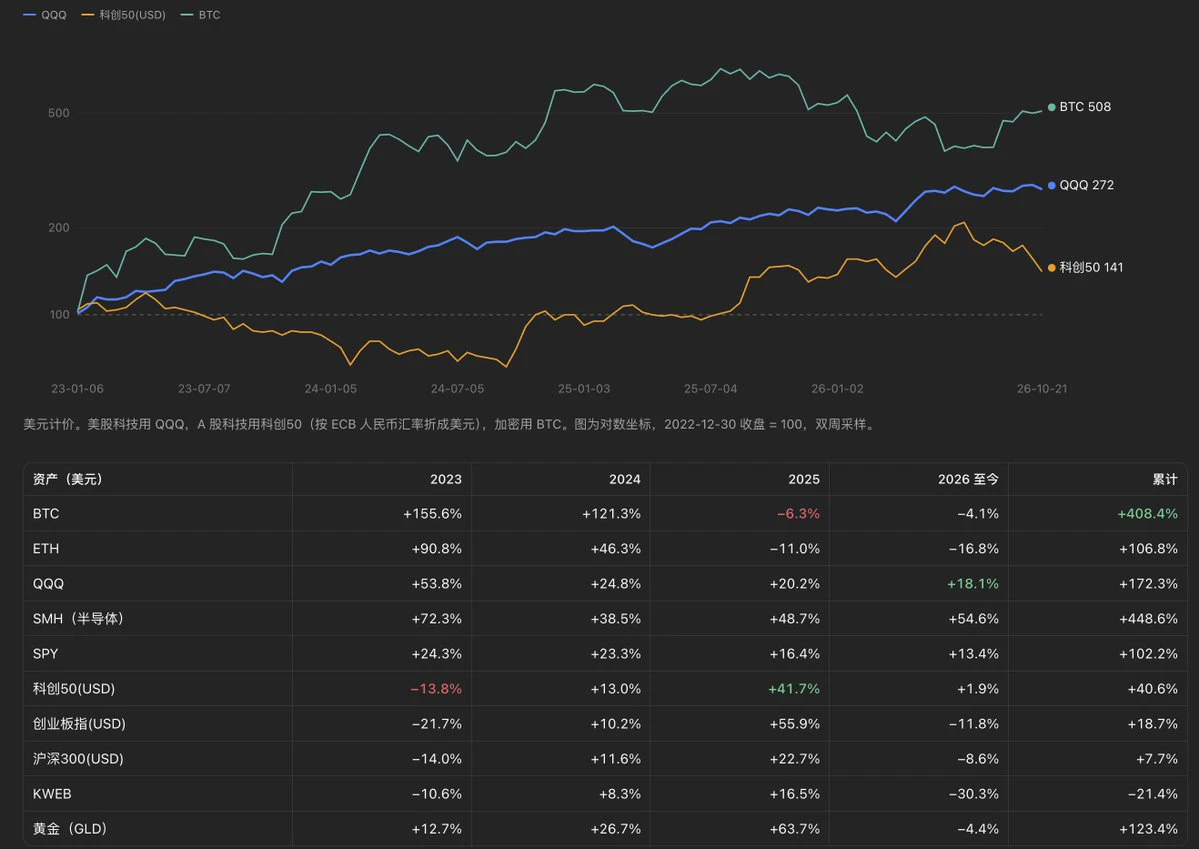This screenshot has height=849, width=1199.
Task: Click BTC's cumulative value +408.4%
Action: coord(1148,514)
